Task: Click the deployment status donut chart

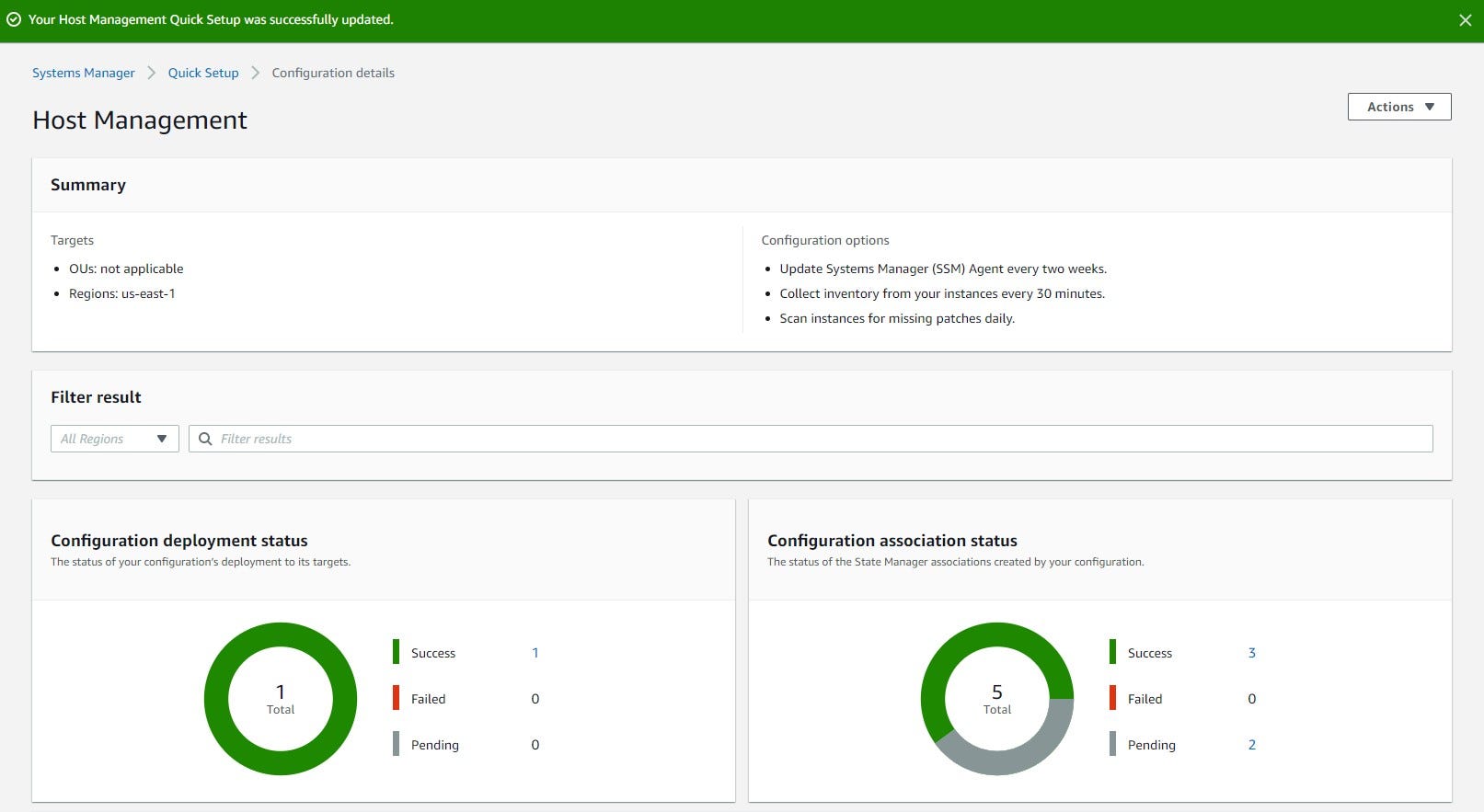Action: pos(281,699)
